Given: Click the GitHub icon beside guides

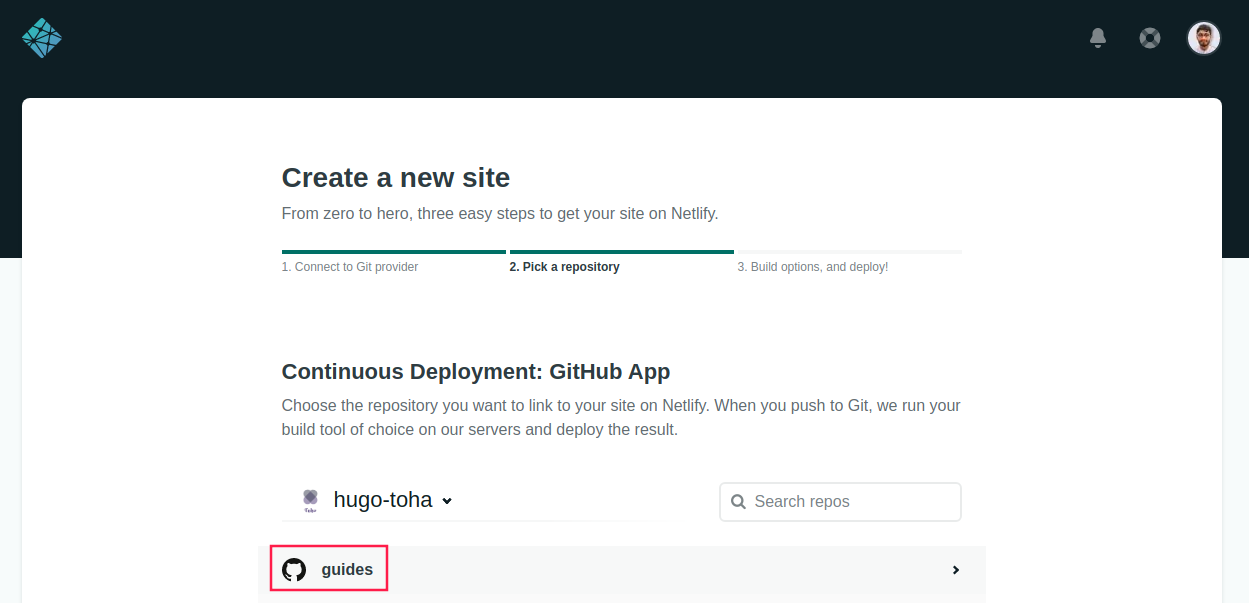Looking at the screenshot, I should 294,570.
